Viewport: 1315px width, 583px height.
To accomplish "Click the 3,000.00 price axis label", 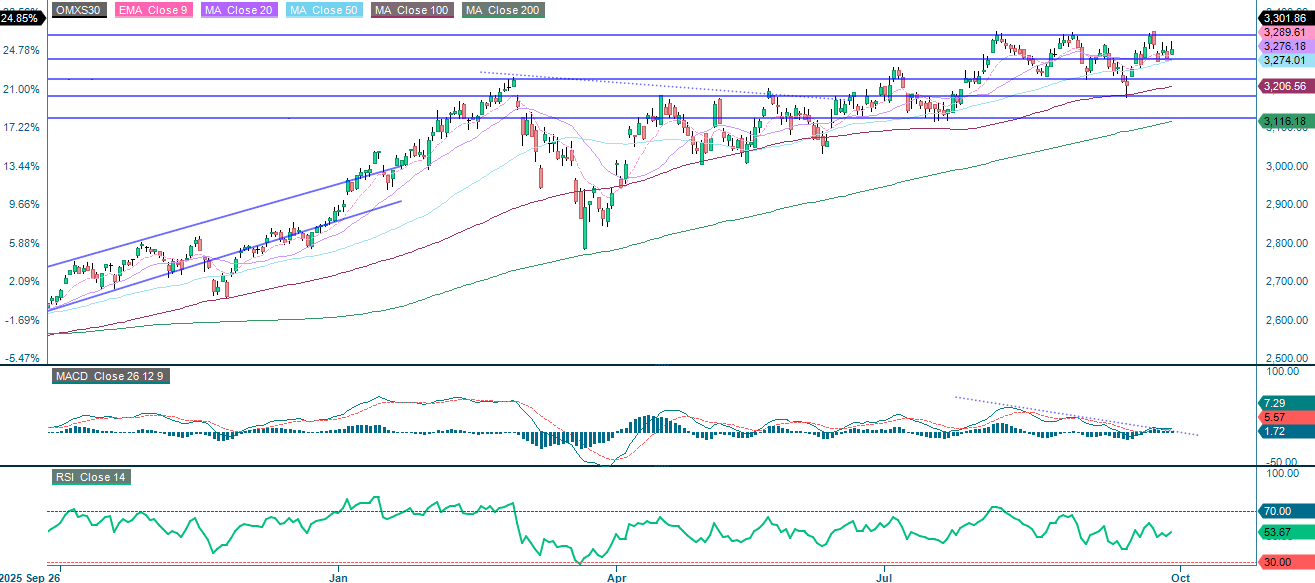I will coord(1287,166).
